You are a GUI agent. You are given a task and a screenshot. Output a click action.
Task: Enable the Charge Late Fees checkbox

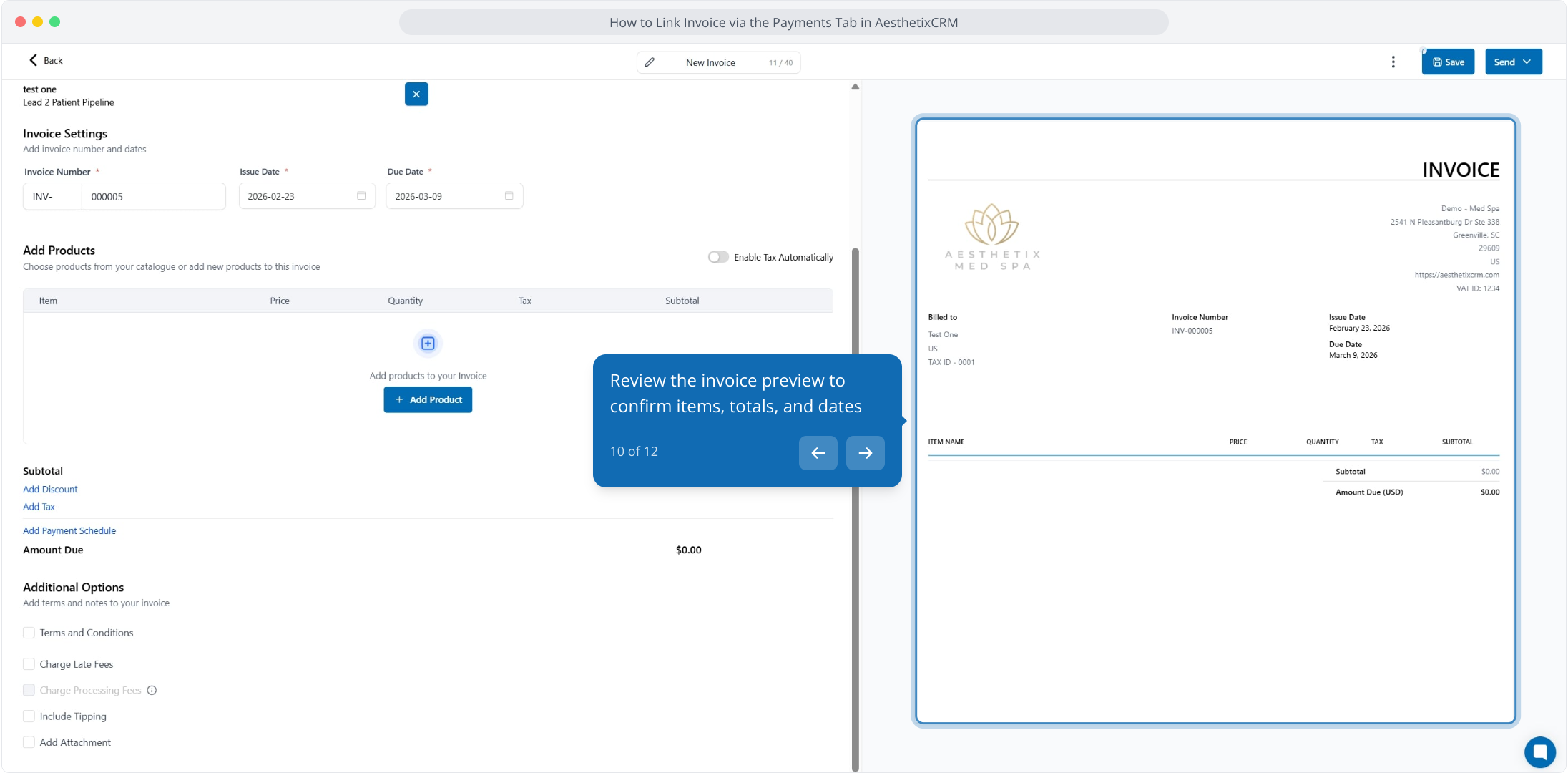29,664
